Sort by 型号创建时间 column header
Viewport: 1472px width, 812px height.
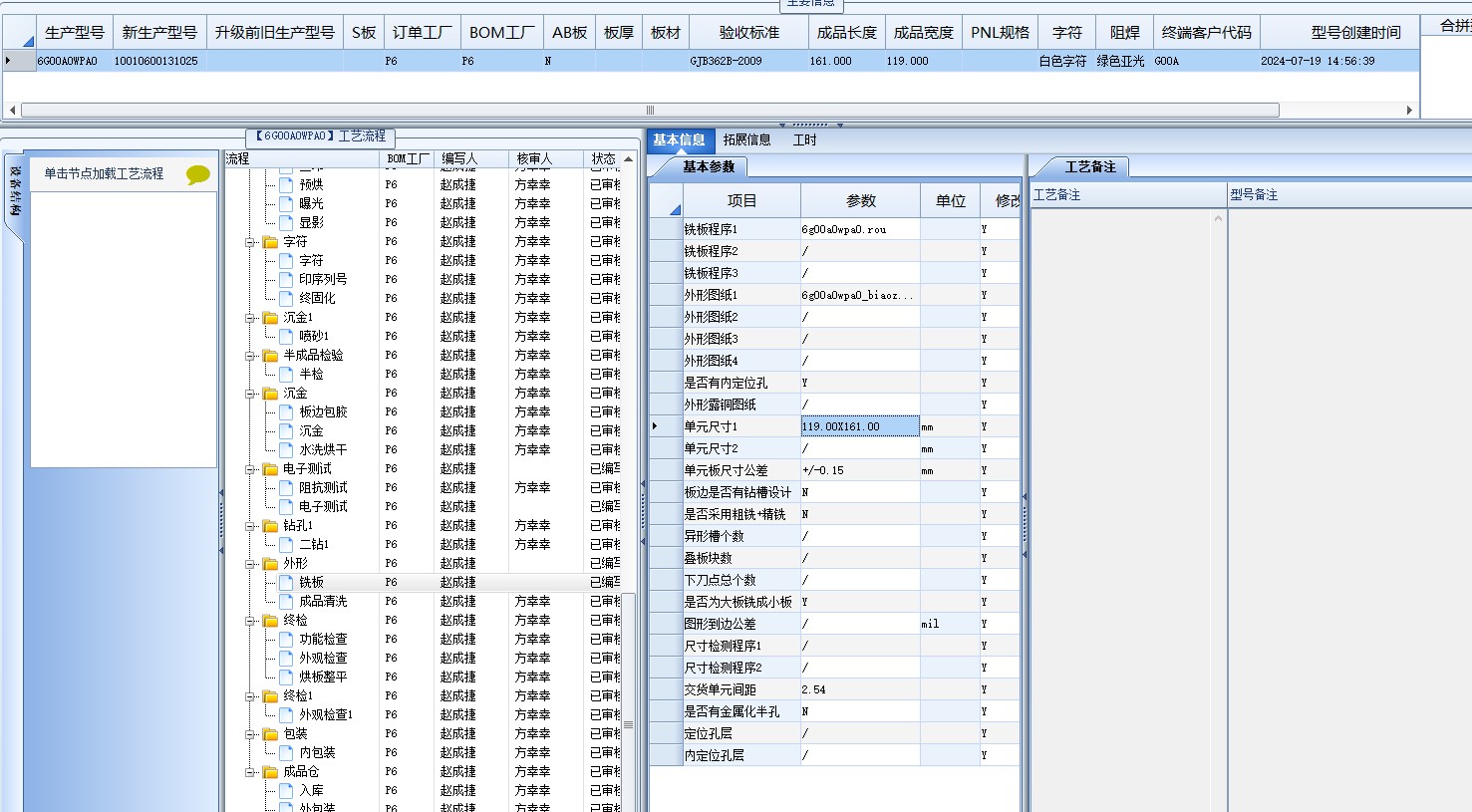(1355, 33)
